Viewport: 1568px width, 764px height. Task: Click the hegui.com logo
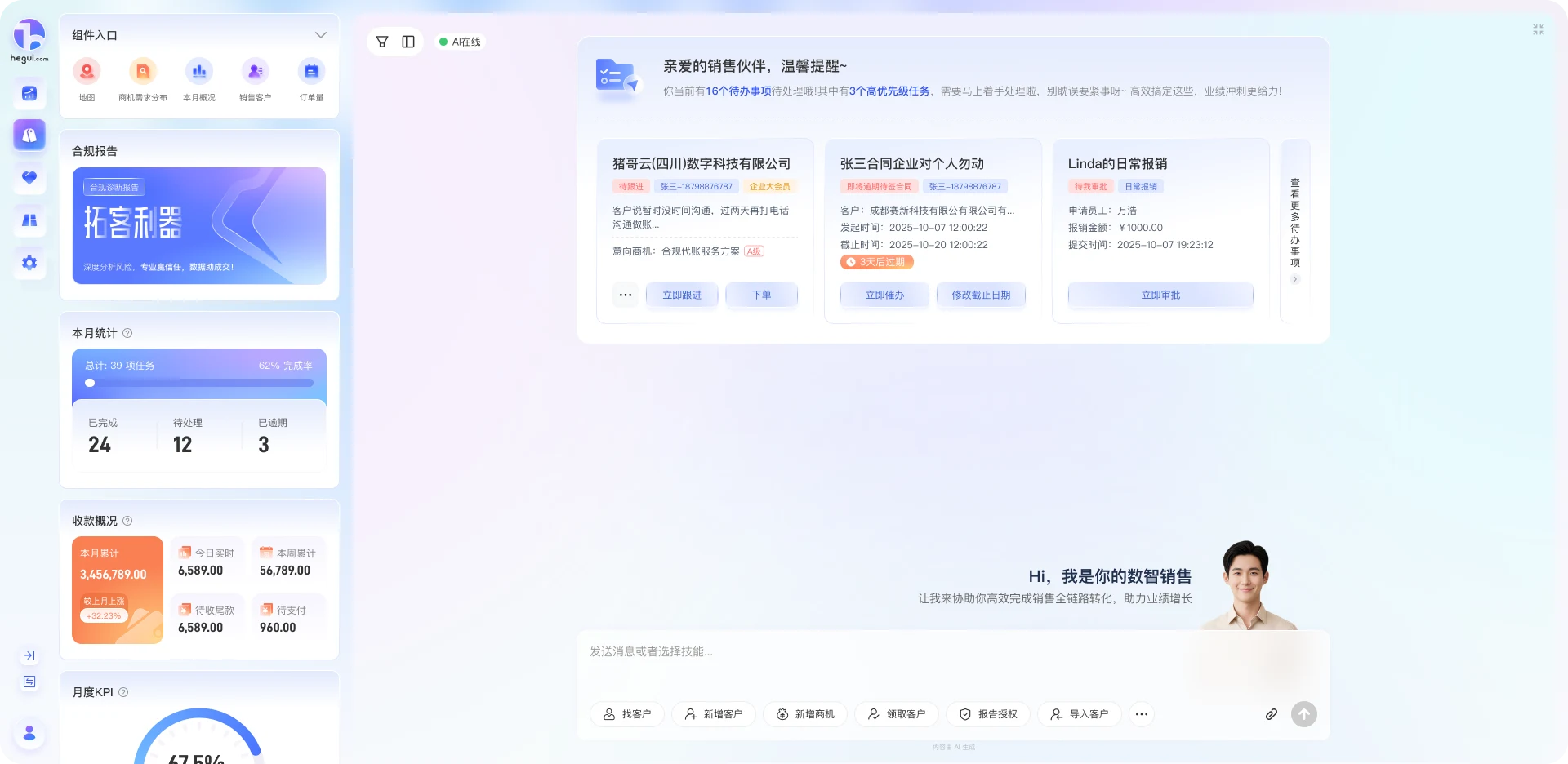(29, 41)
